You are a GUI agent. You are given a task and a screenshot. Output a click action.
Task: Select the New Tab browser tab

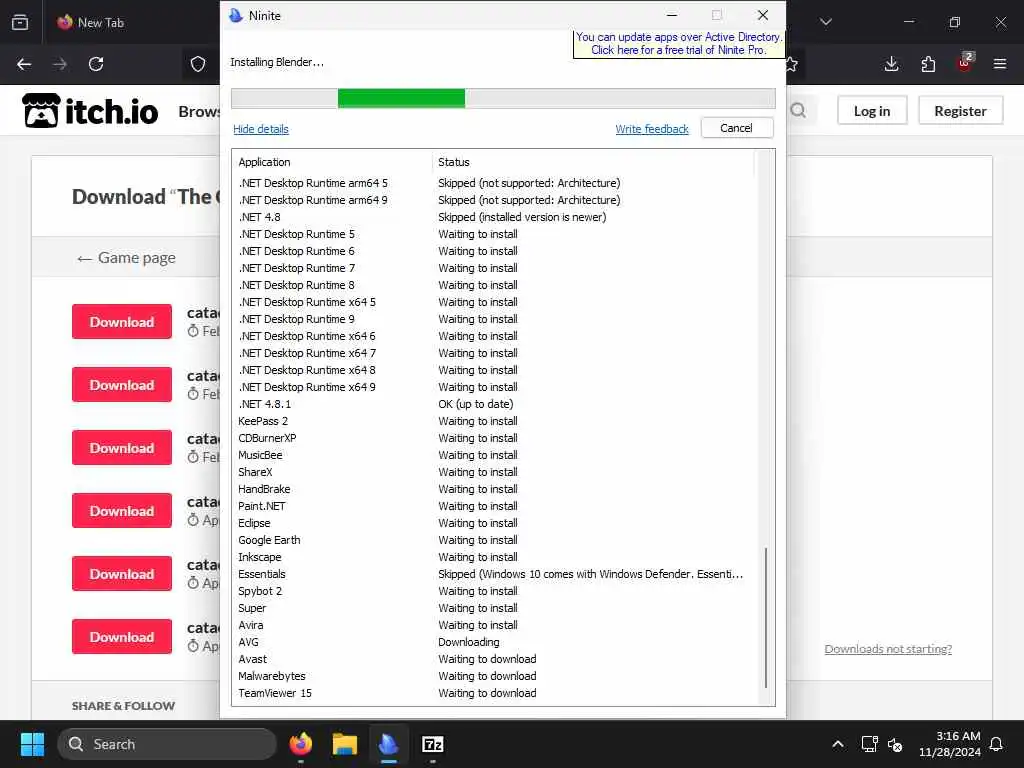point(99,22)
